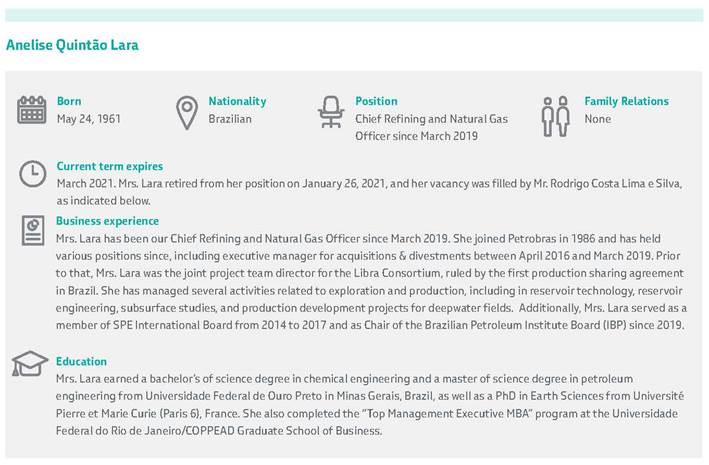This screenshot has height=465, width=709.
Task: Select the Anelise Quintão Lara name heading
Action: pyautogui.click(x=72, y=45)
